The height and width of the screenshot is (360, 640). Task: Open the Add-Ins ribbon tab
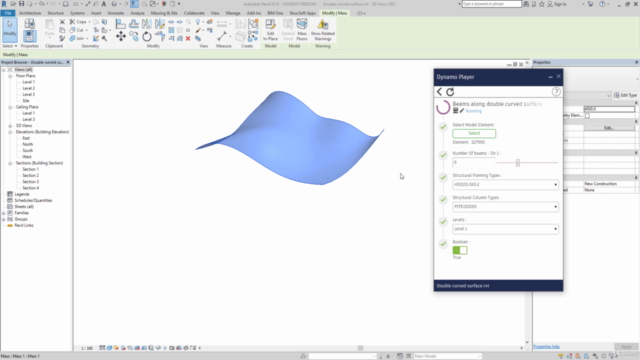coord(253,13)
